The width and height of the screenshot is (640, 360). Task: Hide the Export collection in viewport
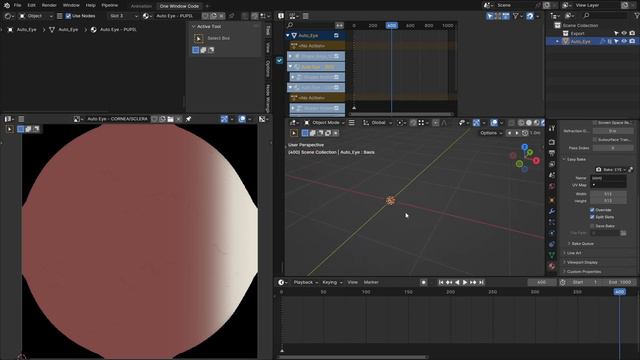point(624,33)
